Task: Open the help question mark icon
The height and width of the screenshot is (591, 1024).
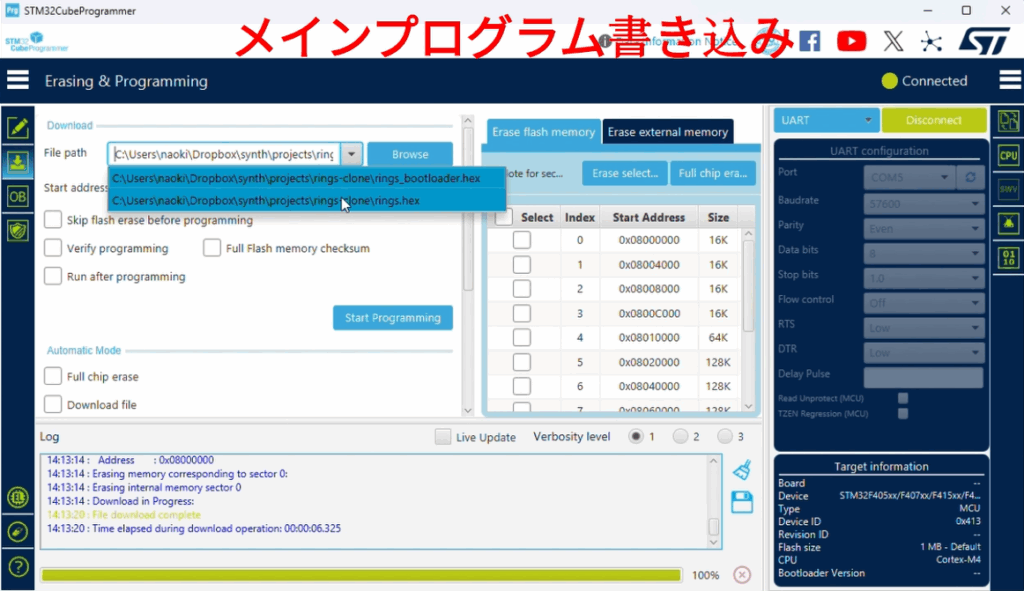Action: 18,566
